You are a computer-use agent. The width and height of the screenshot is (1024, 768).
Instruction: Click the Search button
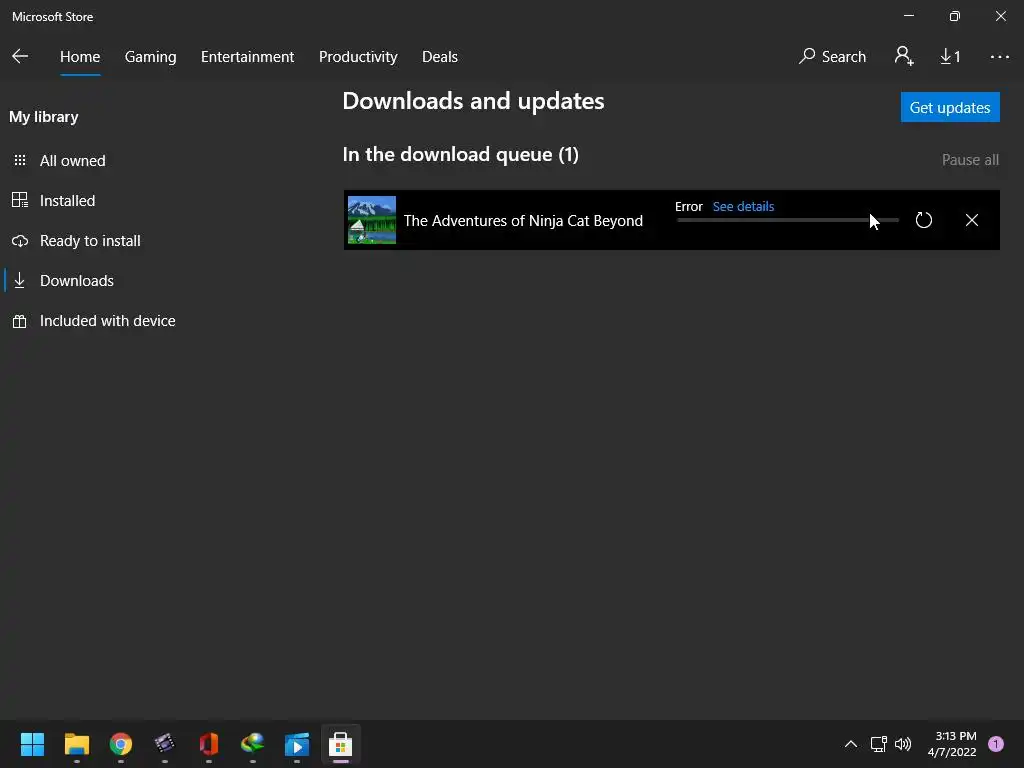pos(832,57)
